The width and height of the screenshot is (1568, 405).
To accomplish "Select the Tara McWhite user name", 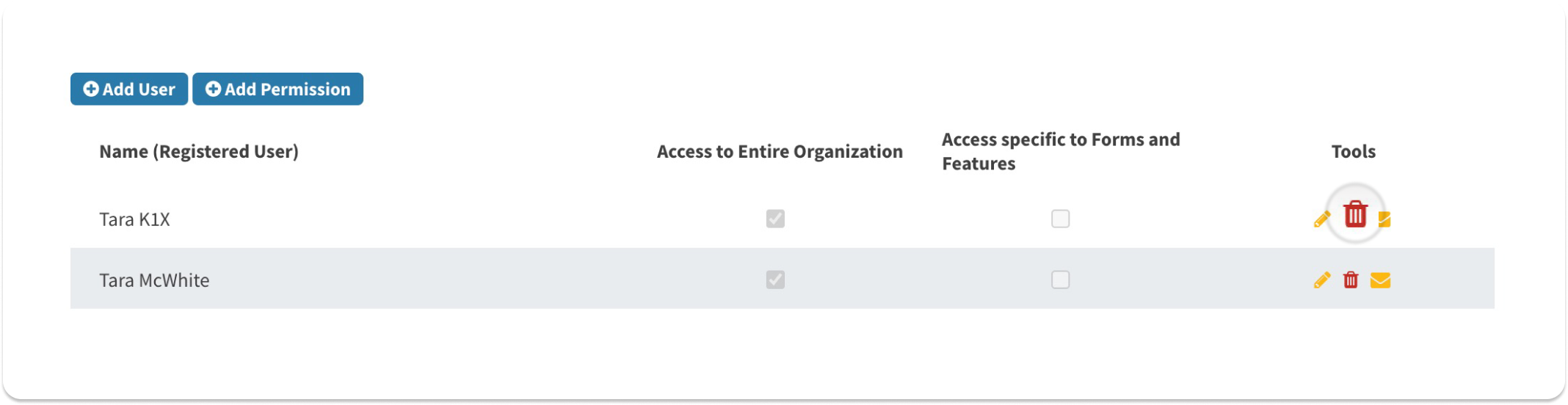I will point(154,280).
